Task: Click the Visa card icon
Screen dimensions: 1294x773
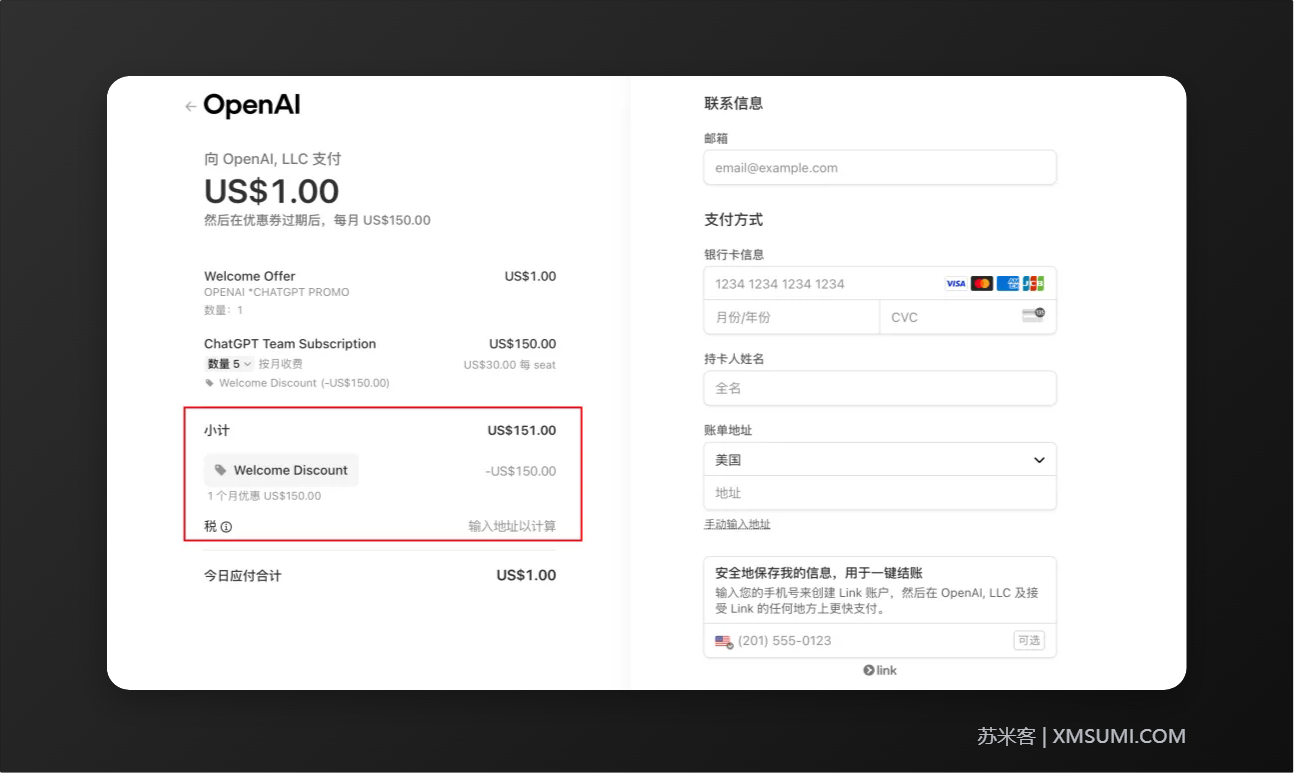Action: pos(956,284)
